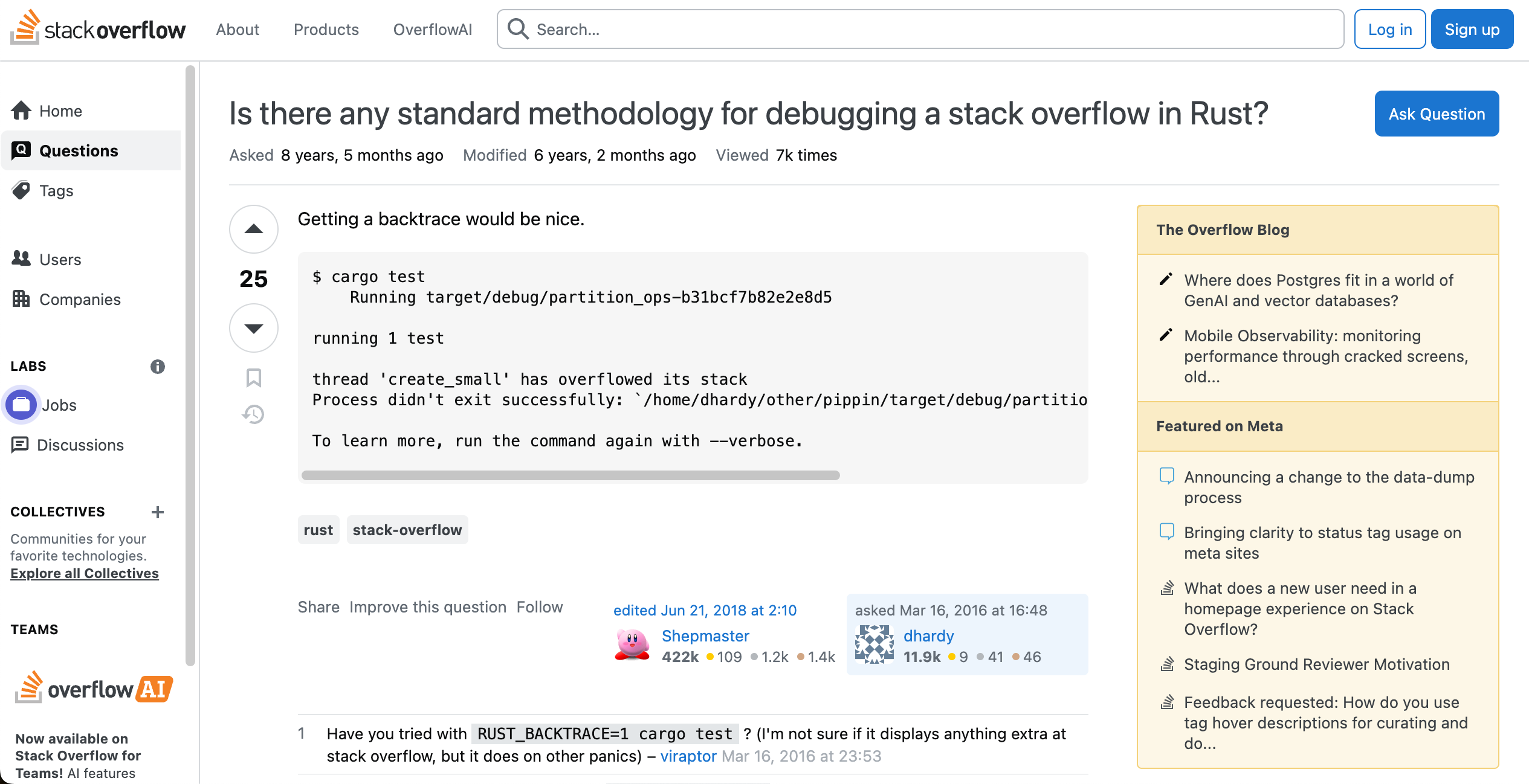
Task: Open OverflowAI in top navigation
Action: [x=433, y=29]
